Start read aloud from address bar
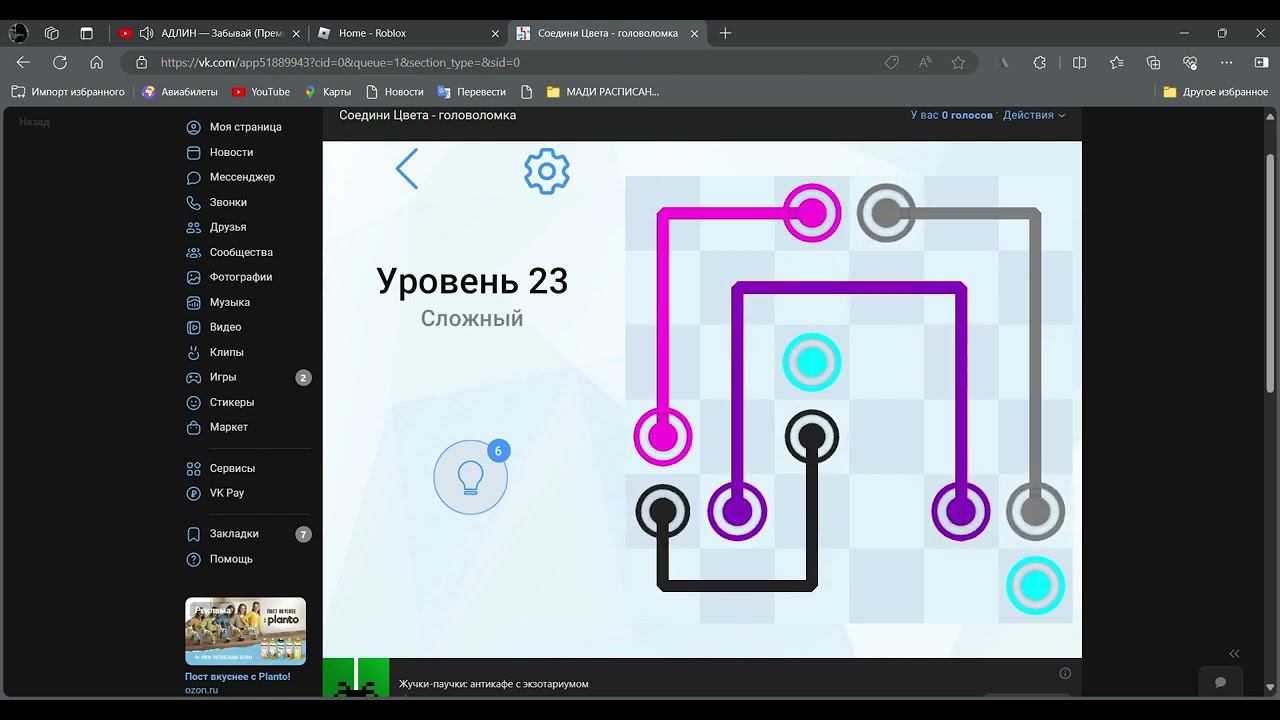 (925, 62)
